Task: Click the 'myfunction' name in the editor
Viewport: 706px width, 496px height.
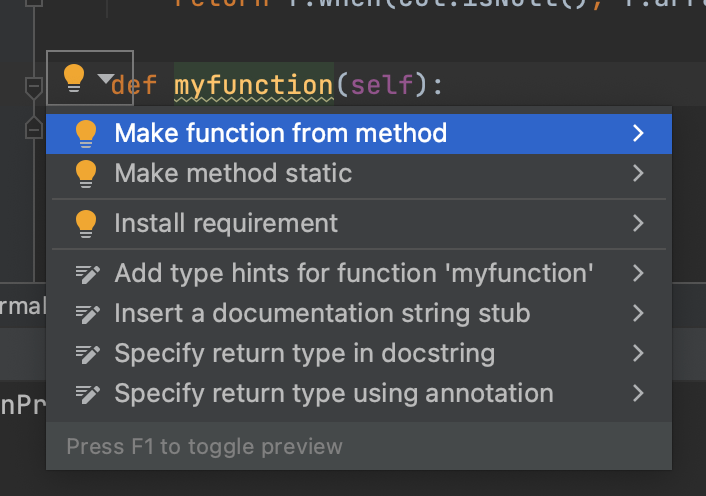Action: 253,85
